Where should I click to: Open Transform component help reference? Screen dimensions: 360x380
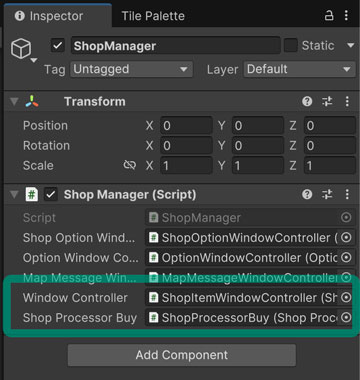(307, 101)
